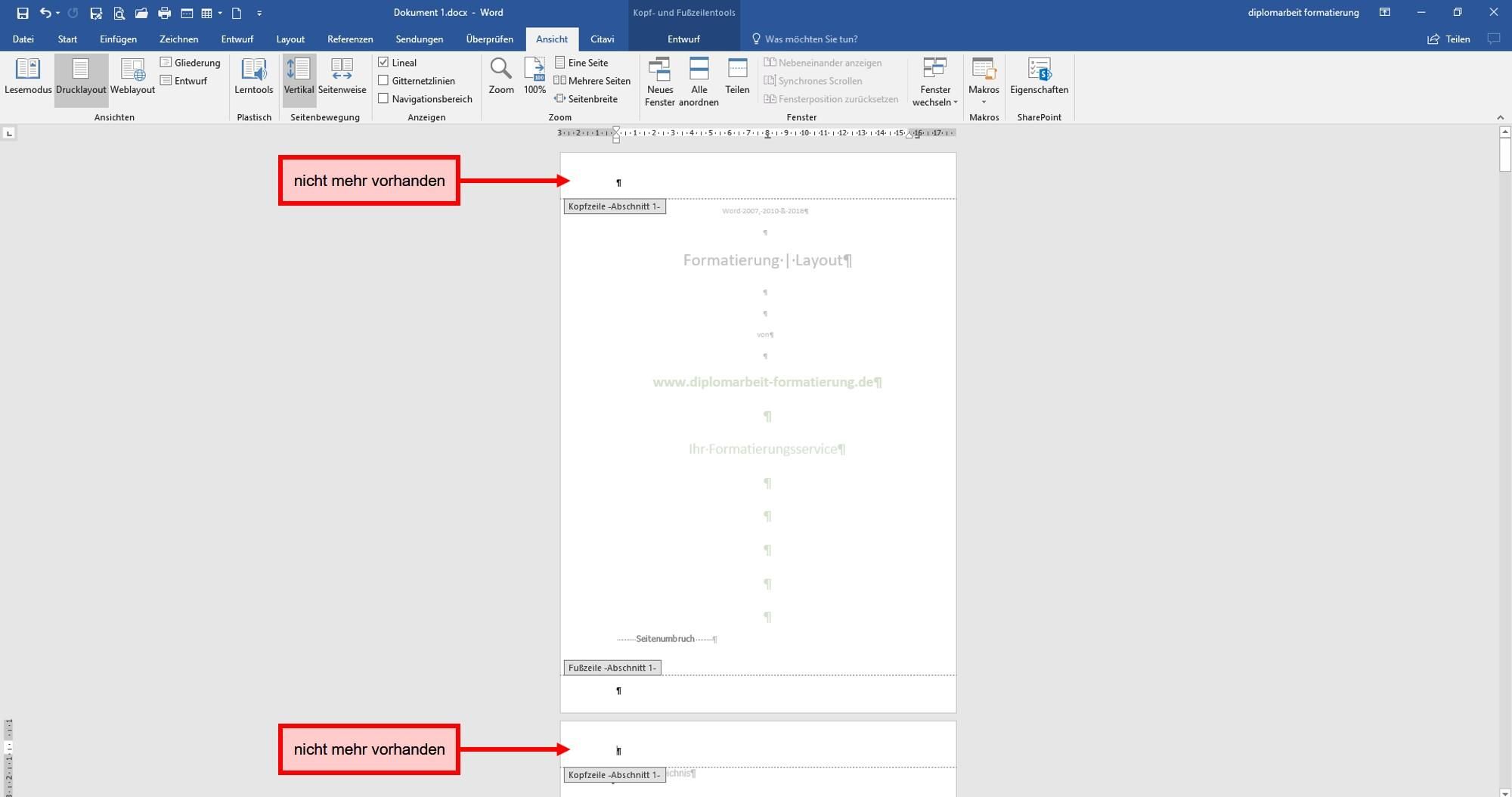The image size is (1512, 797).
Task: Switch to the Start tab
Action: [67, 39]
